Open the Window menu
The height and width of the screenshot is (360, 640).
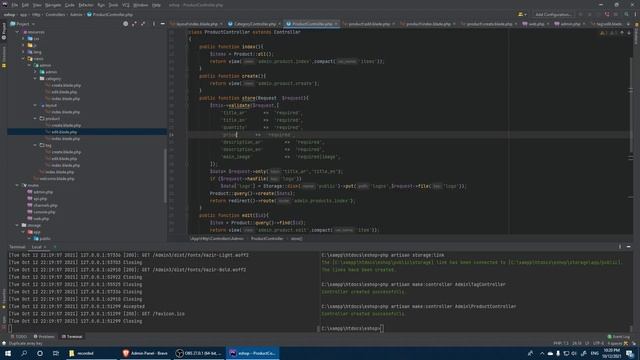point(141,5)
